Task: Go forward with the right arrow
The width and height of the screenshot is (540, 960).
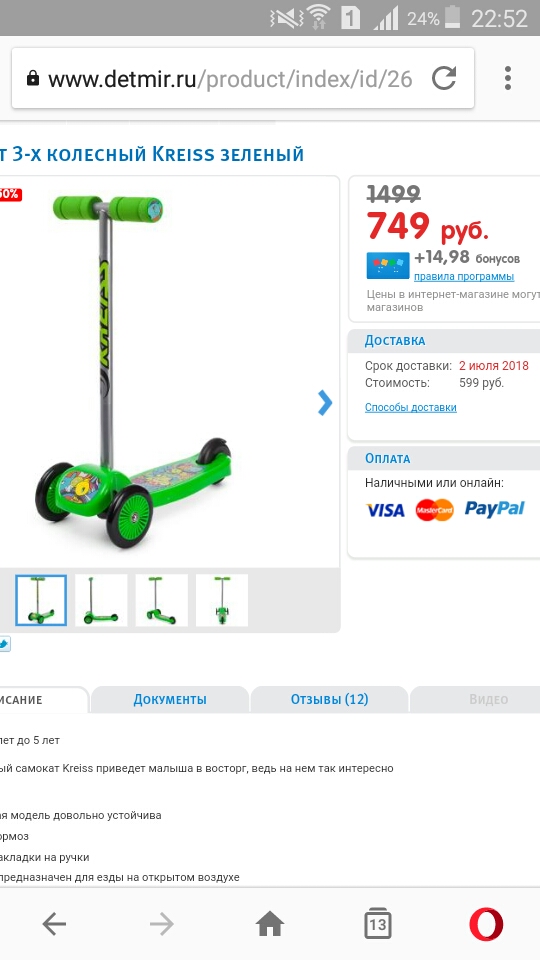Action: 162,924
